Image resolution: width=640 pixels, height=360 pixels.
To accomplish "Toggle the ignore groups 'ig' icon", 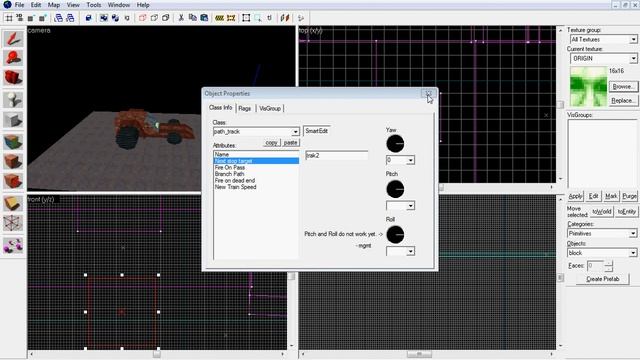I will [127, 18].
